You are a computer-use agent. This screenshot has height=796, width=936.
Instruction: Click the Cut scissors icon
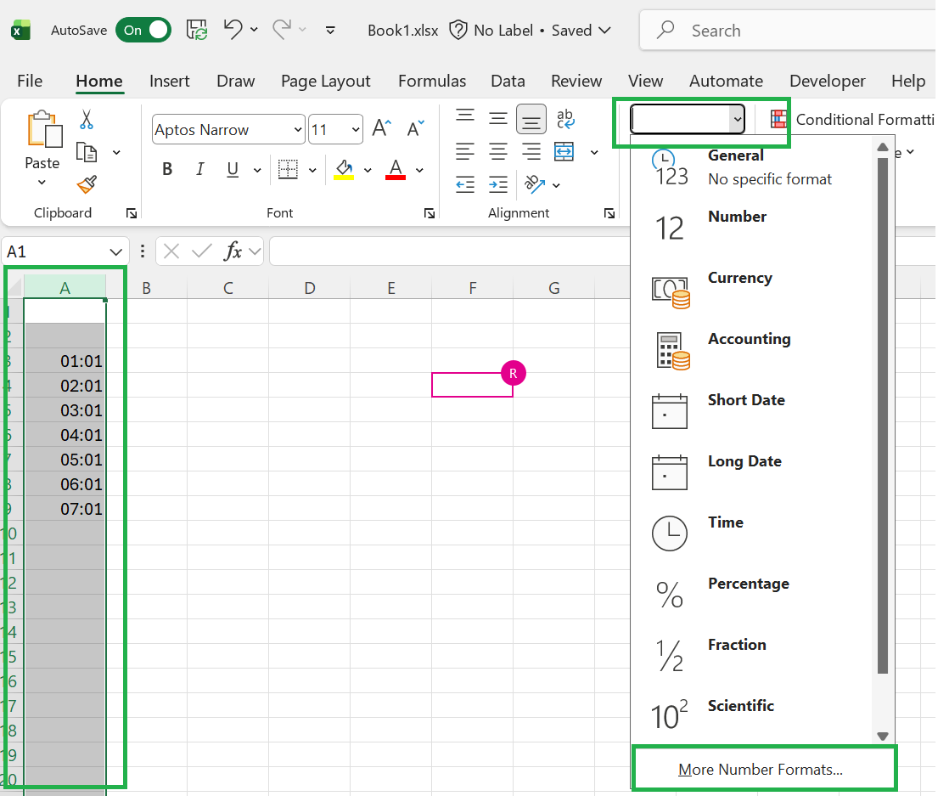pos(87,119)
